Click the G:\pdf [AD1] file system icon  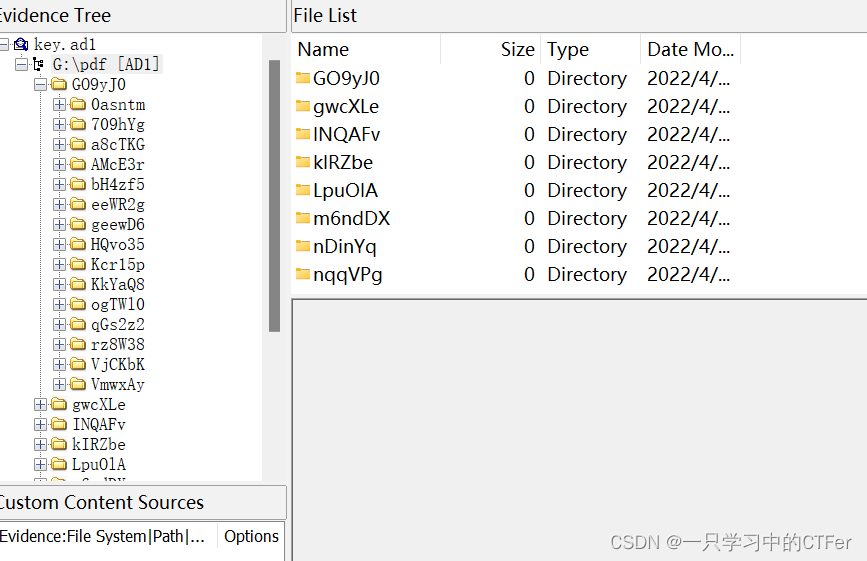point(38,64)
